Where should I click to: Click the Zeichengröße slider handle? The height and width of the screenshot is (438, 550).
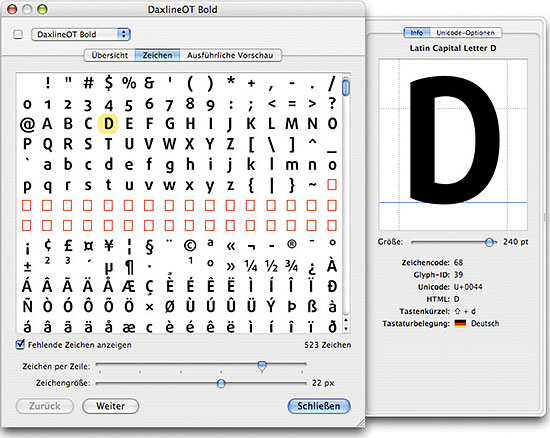[x=221, y=383]
